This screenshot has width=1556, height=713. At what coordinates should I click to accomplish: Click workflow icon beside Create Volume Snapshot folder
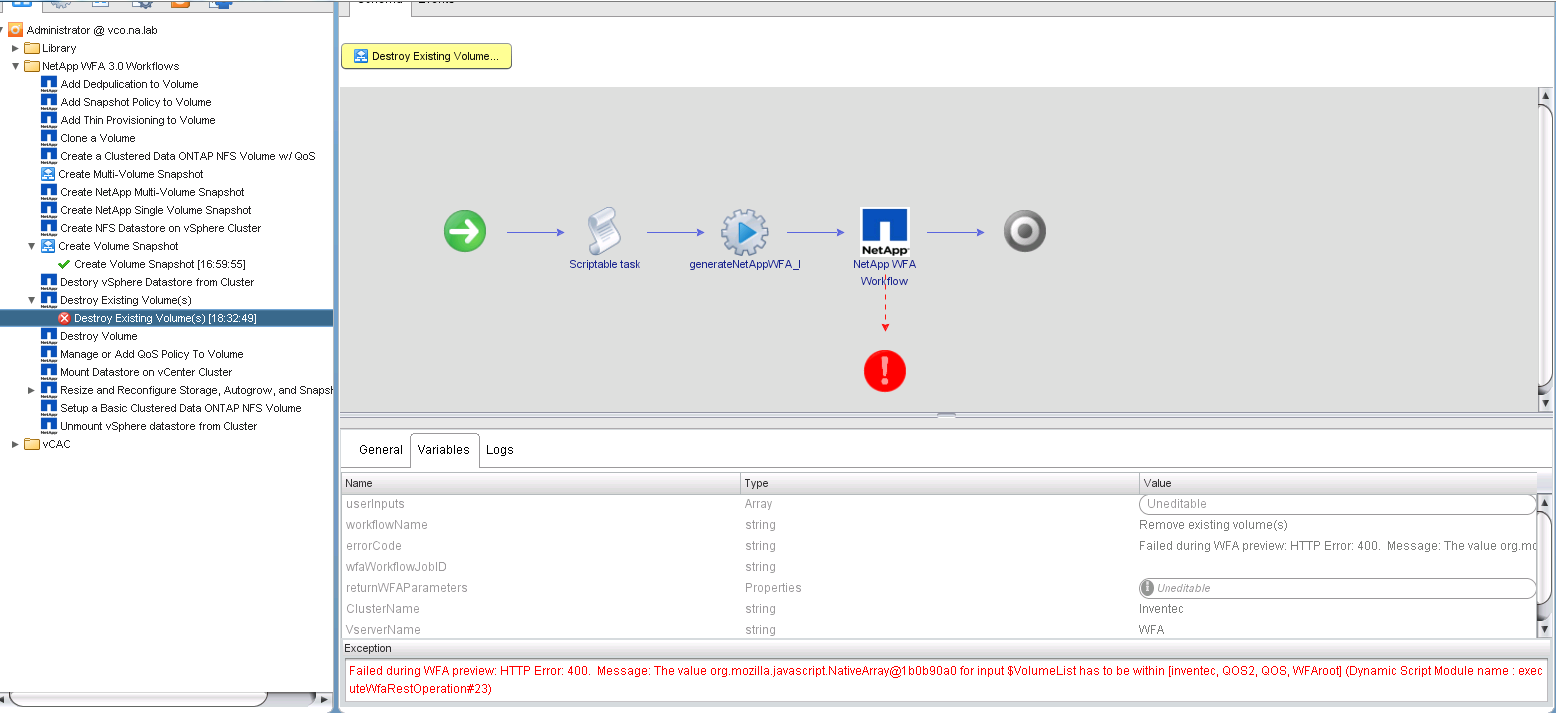tap(48, 246)
